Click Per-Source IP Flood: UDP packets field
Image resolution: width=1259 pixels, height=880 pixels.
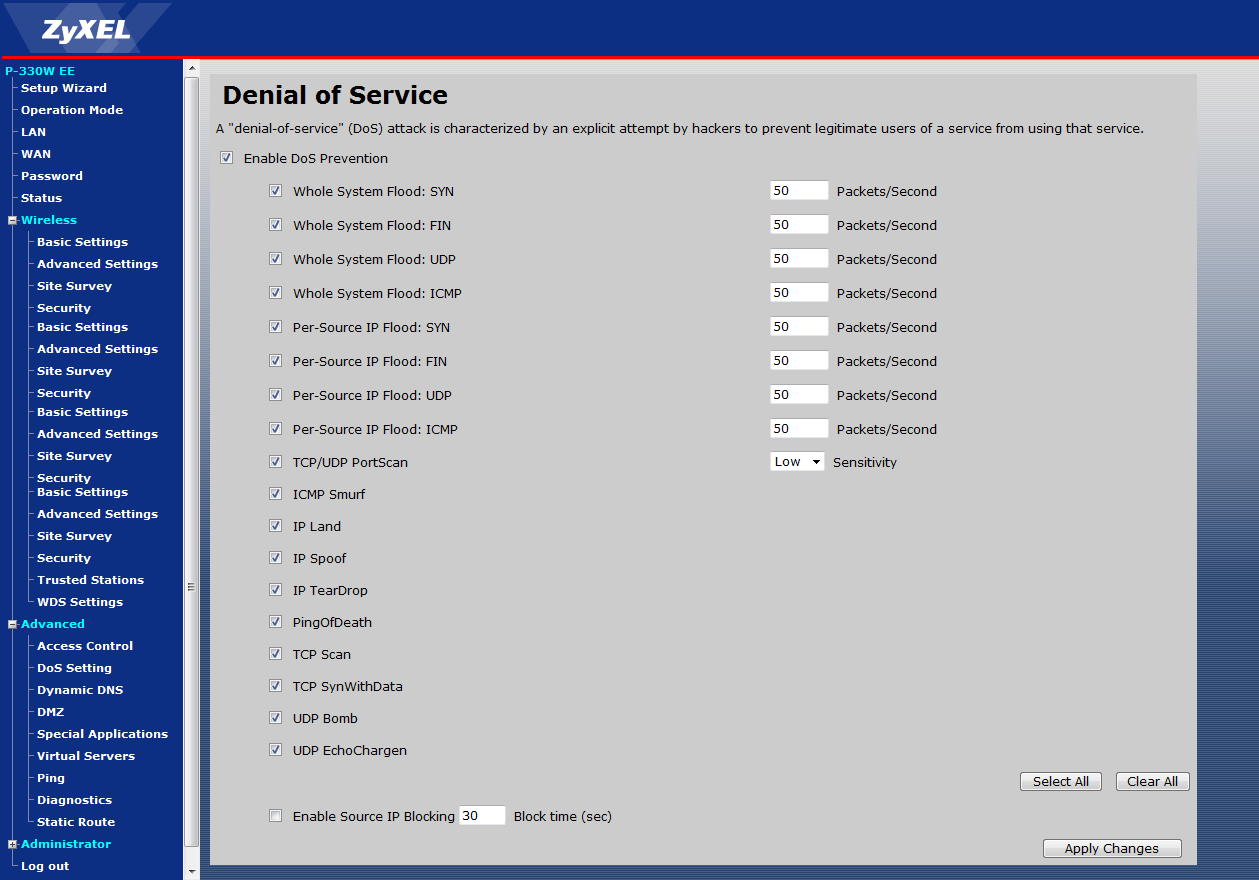pyautogui.click(x=799, y=395)
